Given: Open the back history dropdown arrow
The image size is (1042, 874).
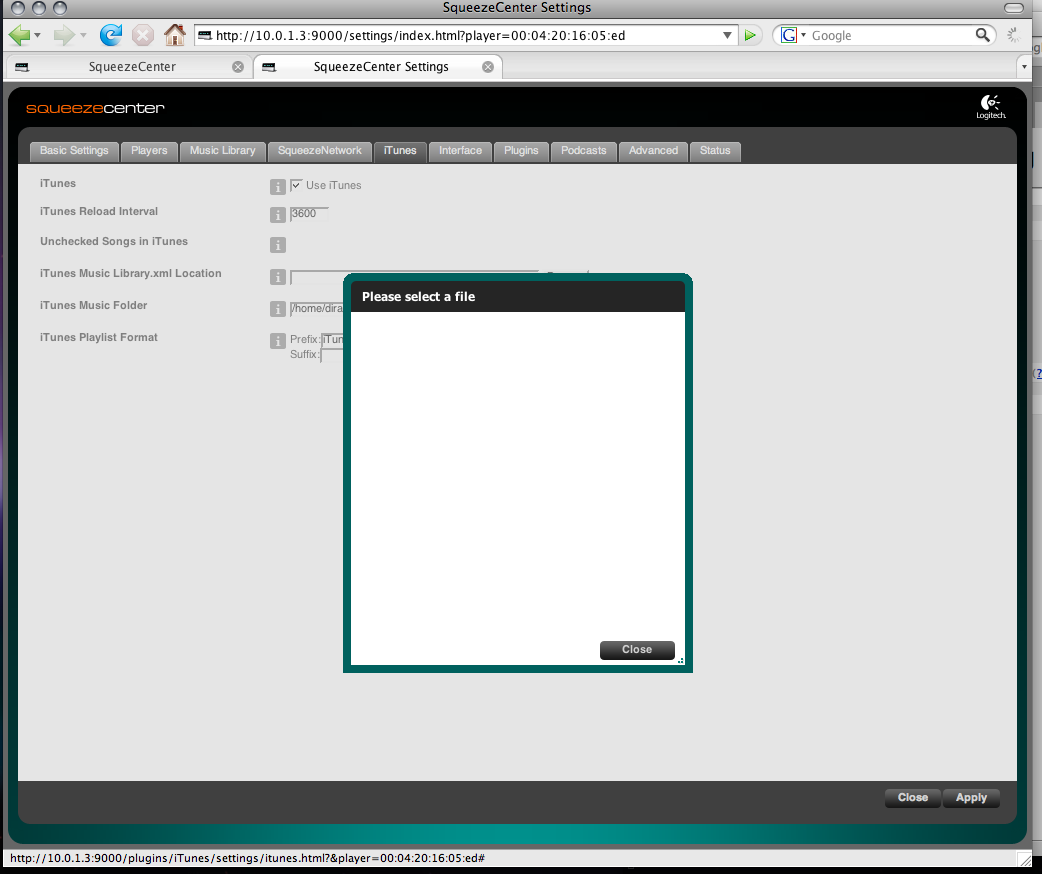Looking at the screenshot, I should click(x=38, y=36).
